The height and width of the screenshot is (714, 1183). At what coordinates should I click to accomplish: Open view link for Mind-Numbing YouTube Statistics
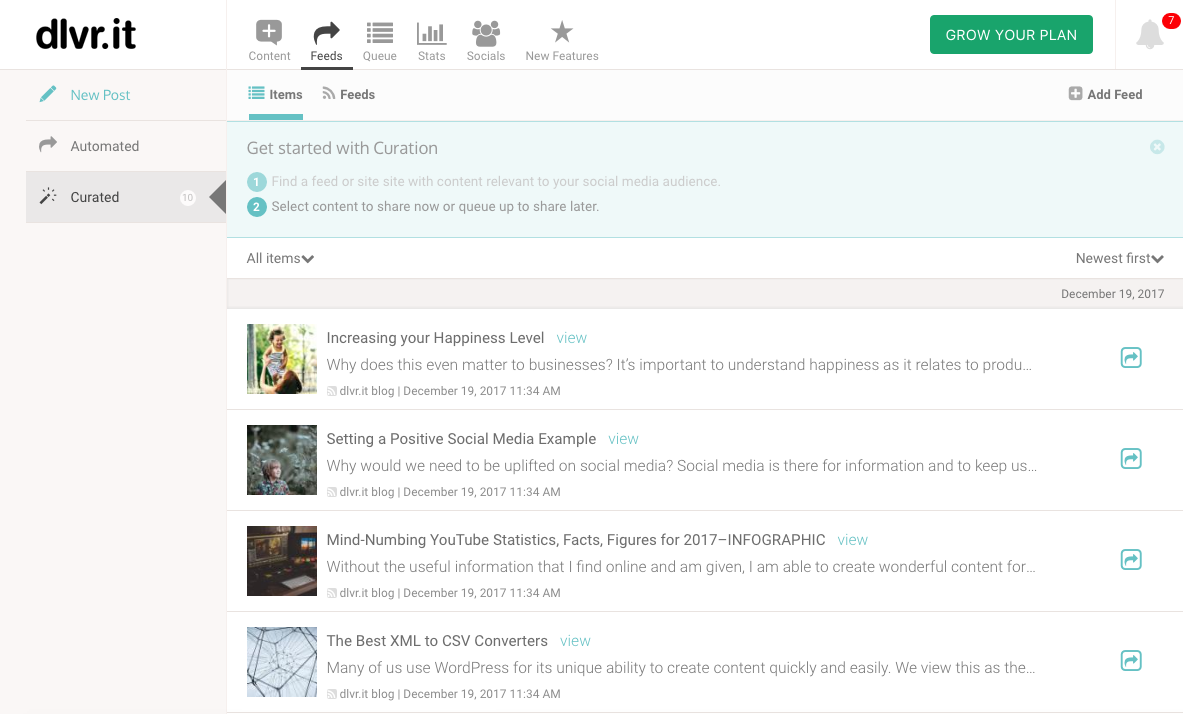[853, 540]
